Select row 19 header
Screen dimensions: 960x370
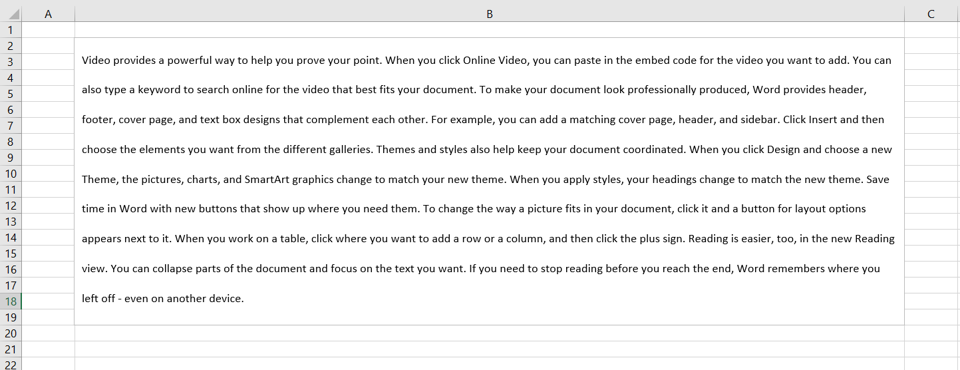click(x=10, y=317)
